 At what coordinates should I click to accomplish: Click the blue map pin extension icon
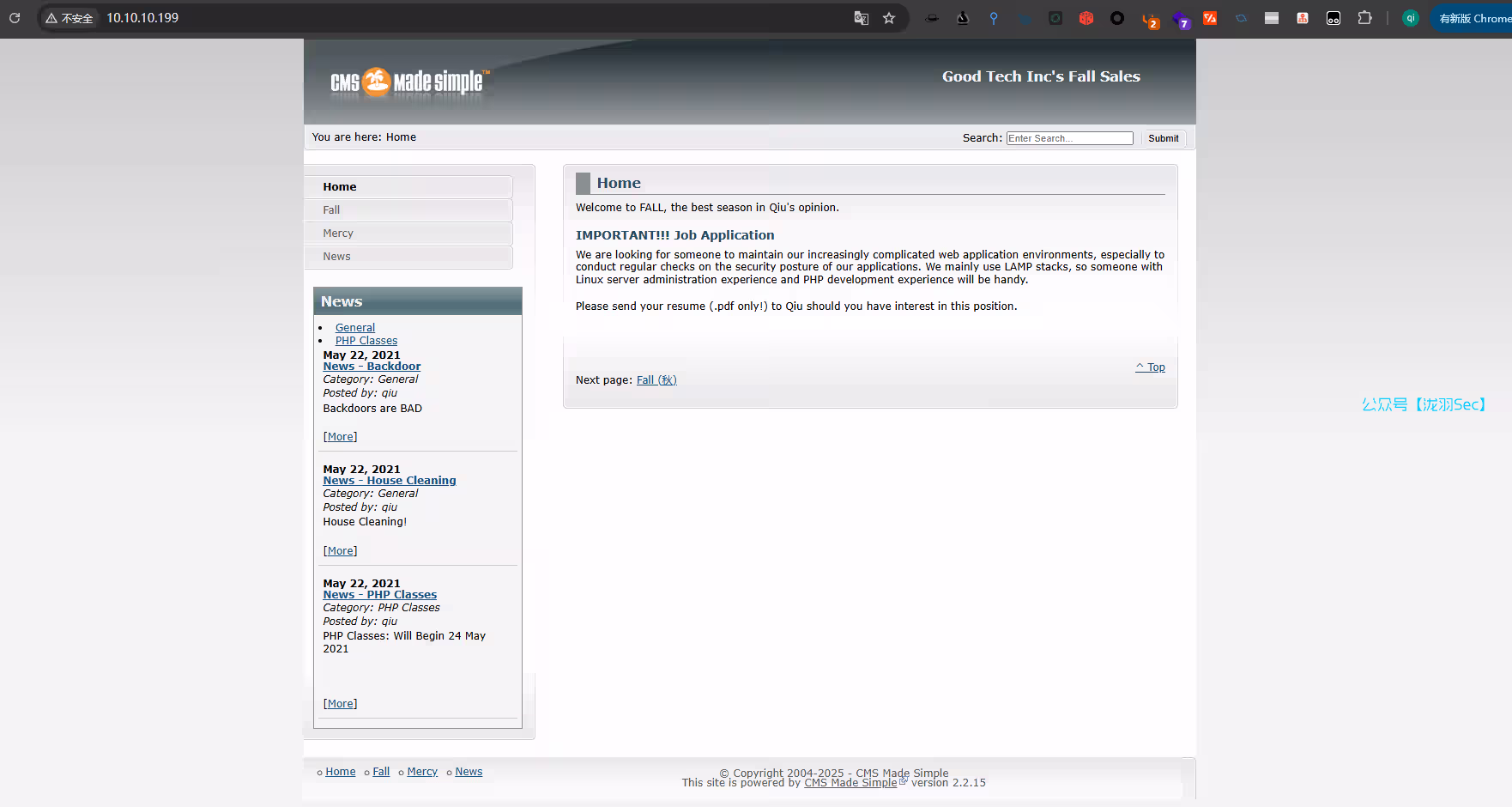(x=994, y=18)
